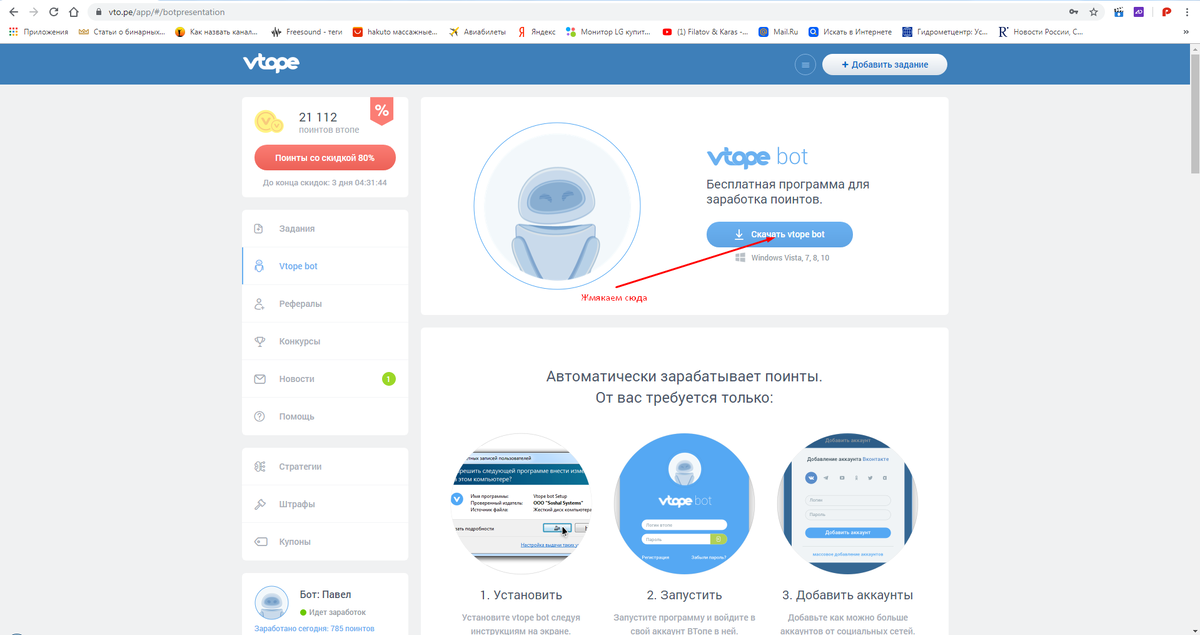Viewport: 1200px width, 635px height.
Task: Click the browser forward arrow
Action: 33,12
